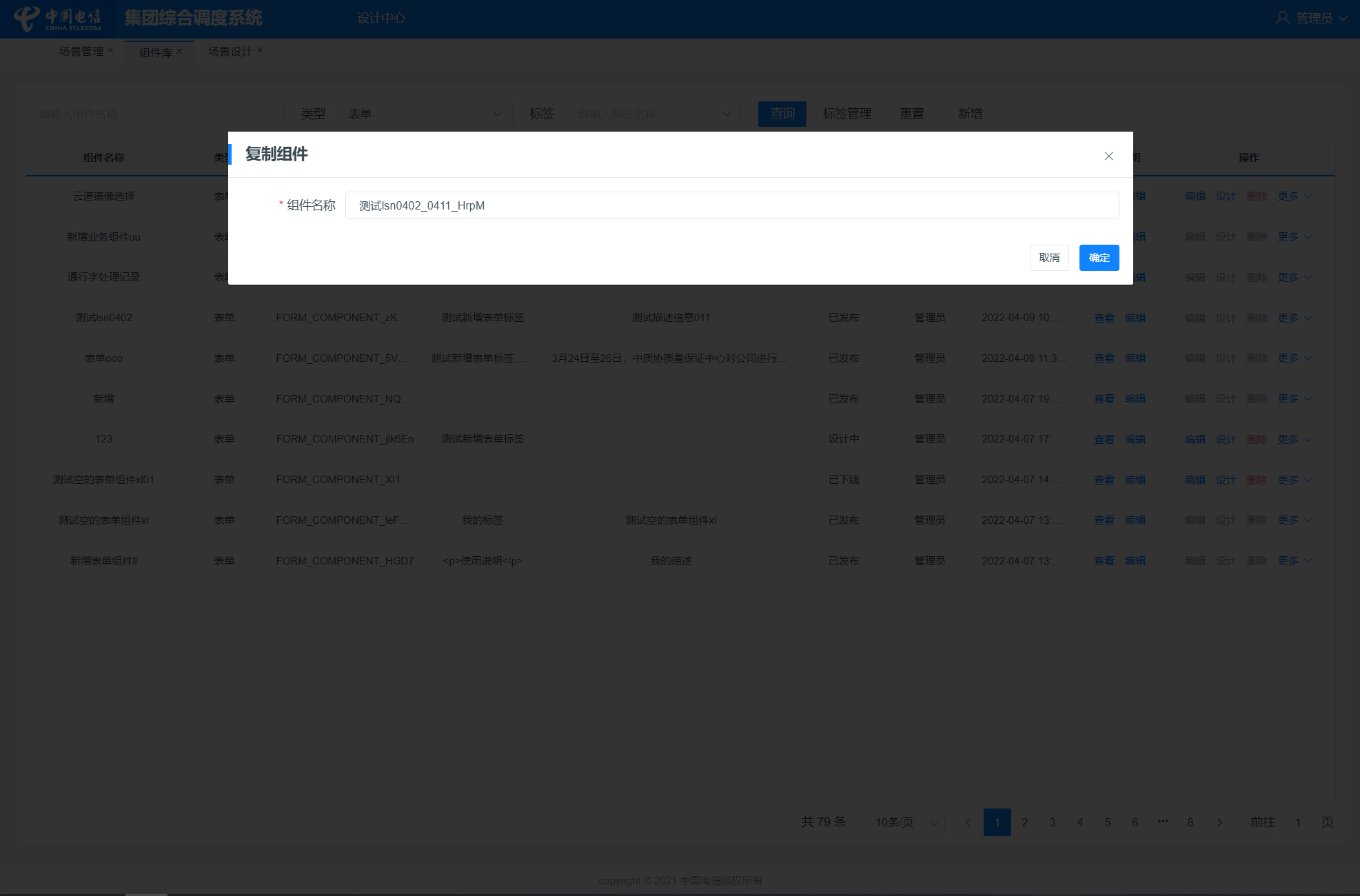Click 查看 link for 表单ooo row
This screenshot has width=1360, height=896.
pos(1104,358)
